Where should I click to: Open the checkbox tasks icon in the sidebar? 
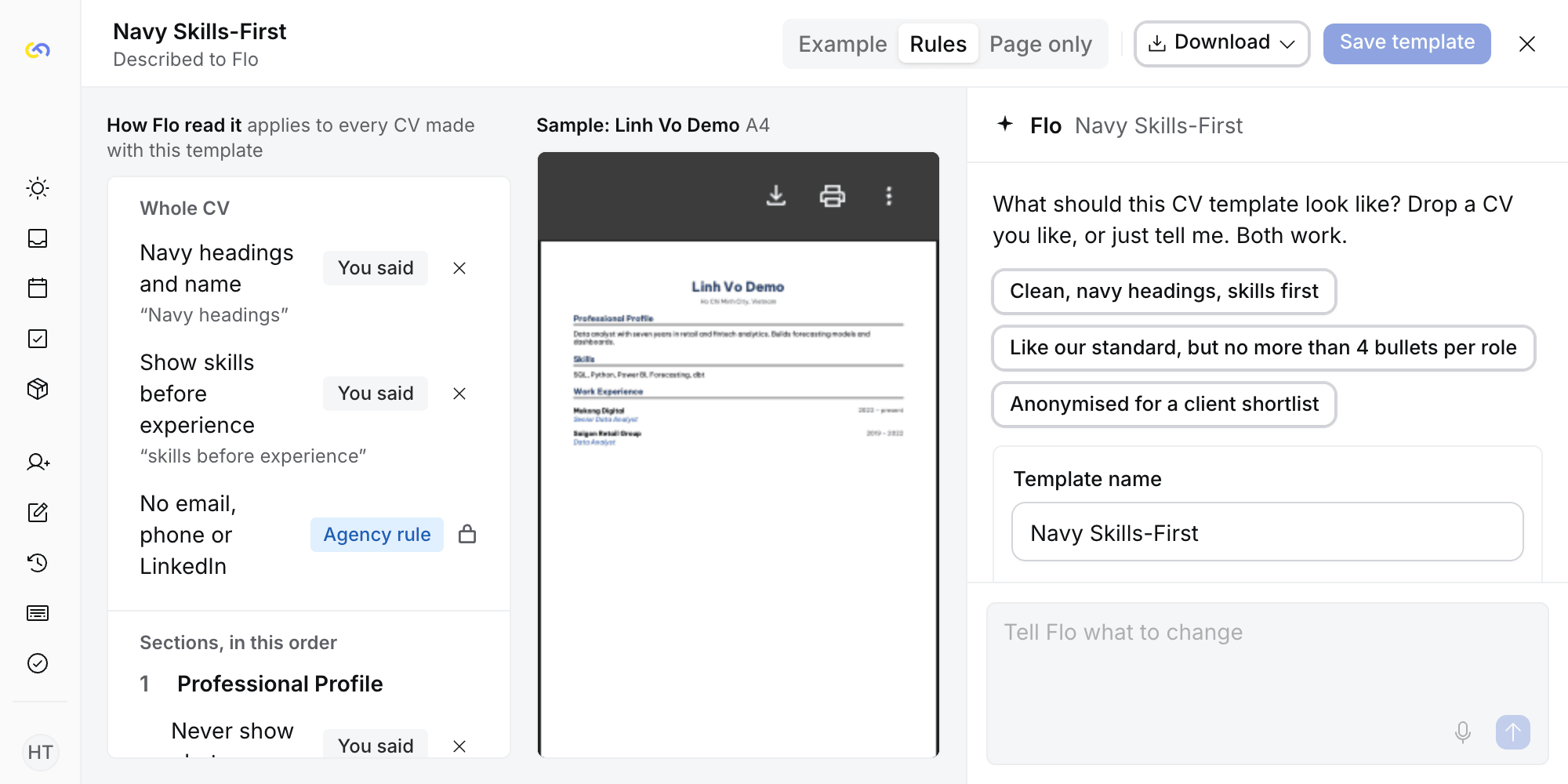tap(38, 339)
